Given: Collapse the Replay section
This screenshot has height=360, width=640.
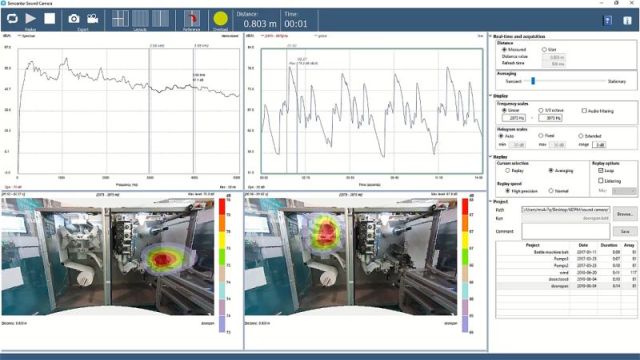Looking at the screenshot, I should click(x=491, y=157).
